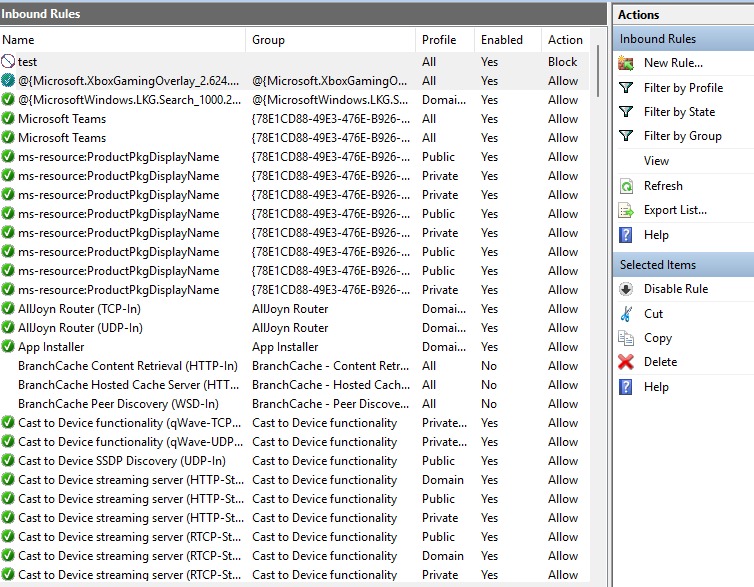Click the green check icon of AllJoyn Router (UDP-In)
Image resolution: width=754 pixels, height=587 pixels.
8,327
